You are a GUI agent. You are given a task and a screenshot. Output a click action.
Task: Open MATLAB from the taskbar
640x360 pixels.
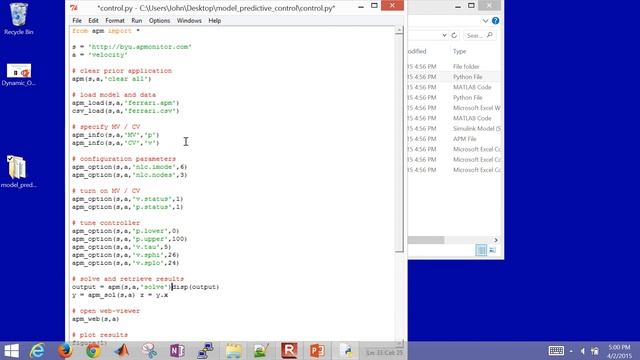click(x=121, y=351)
